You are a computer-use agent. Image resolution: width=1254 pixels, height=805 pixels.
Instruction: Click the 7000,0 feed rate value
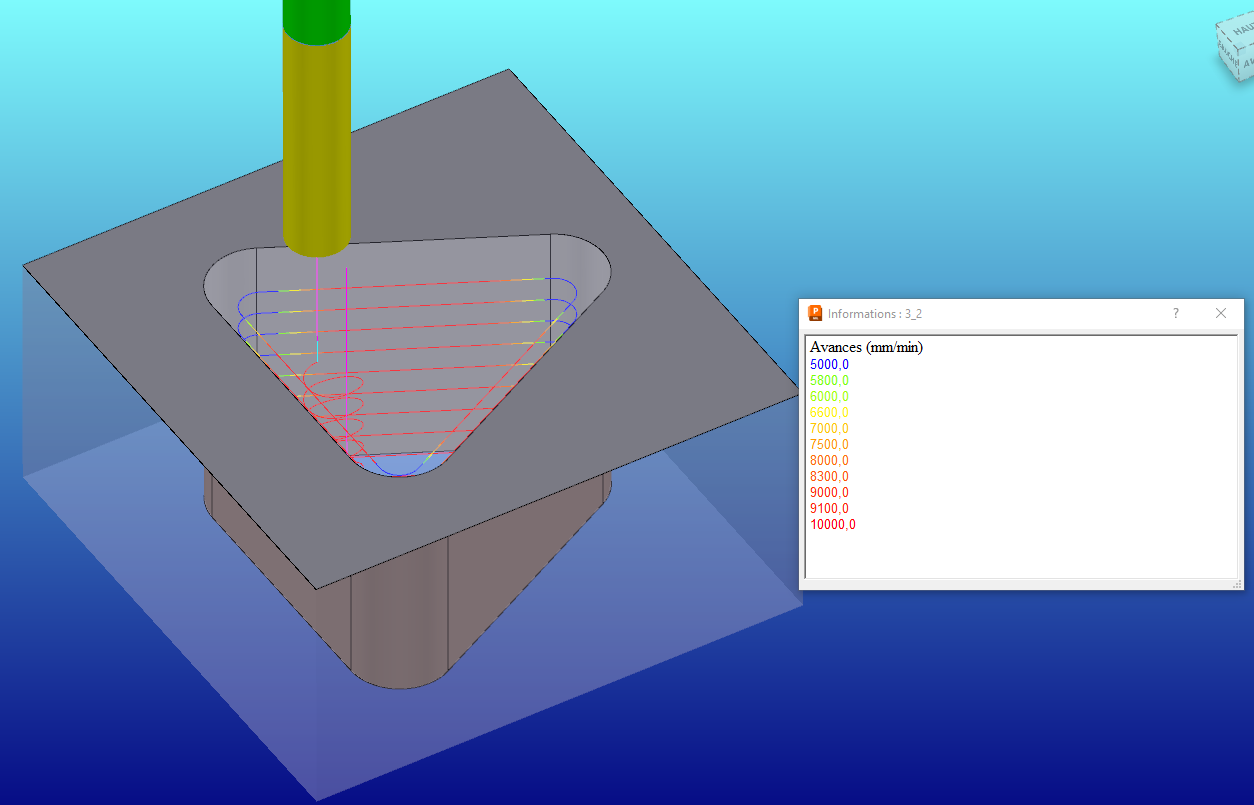point(829,429)
